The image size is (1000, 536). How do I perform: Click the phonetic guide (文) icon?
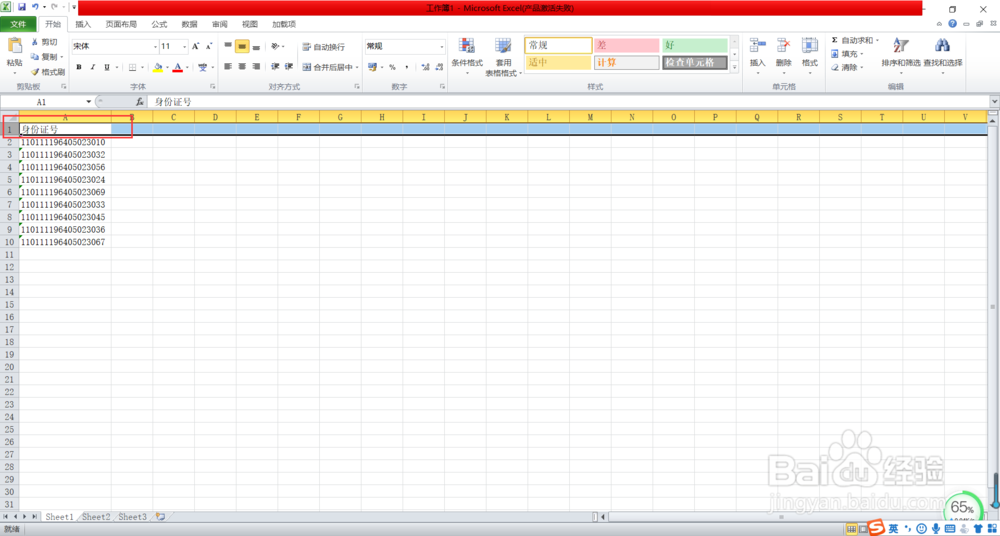point(202,67)
